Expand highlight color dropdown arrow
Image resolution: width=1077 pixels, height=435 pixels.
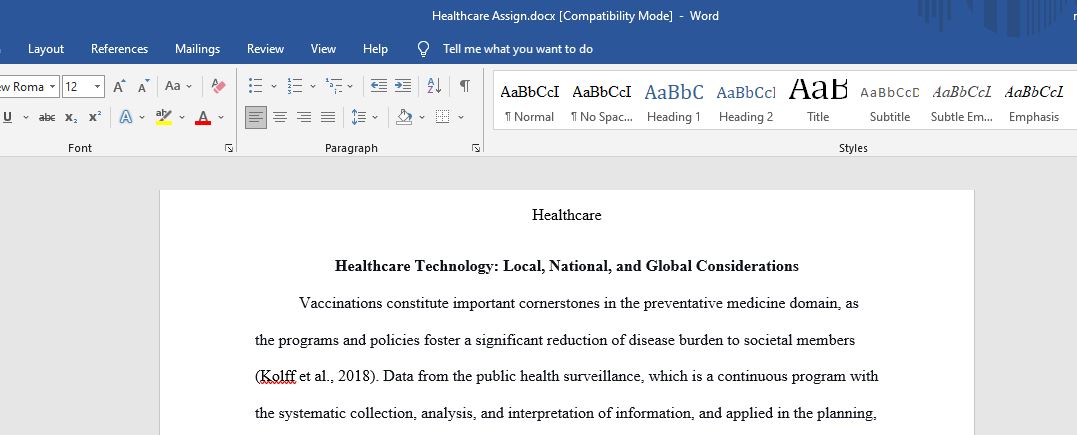point(182,118)
